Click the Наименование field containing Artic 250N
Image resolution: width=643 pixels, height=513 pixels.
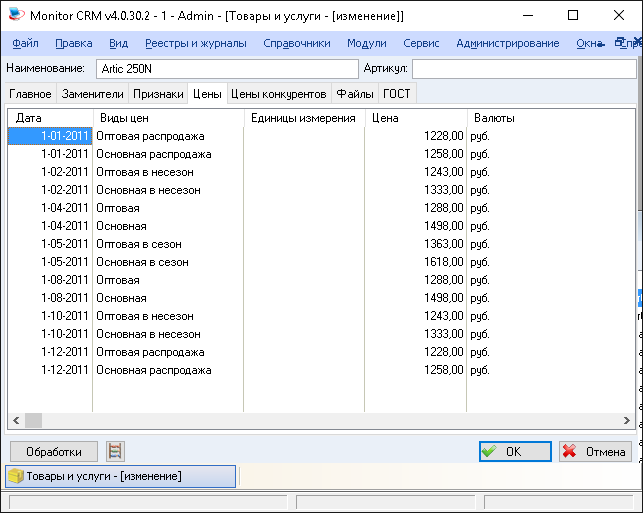226,68
